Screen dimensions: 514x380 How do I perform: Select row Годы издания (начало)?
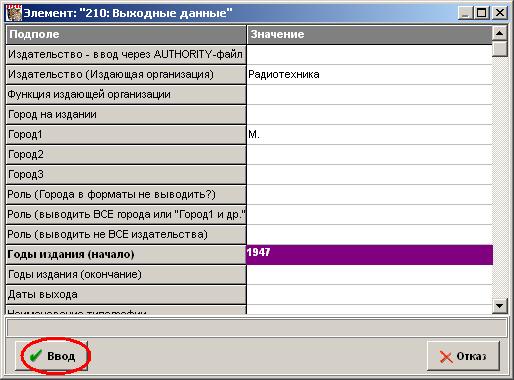point(126,254)
